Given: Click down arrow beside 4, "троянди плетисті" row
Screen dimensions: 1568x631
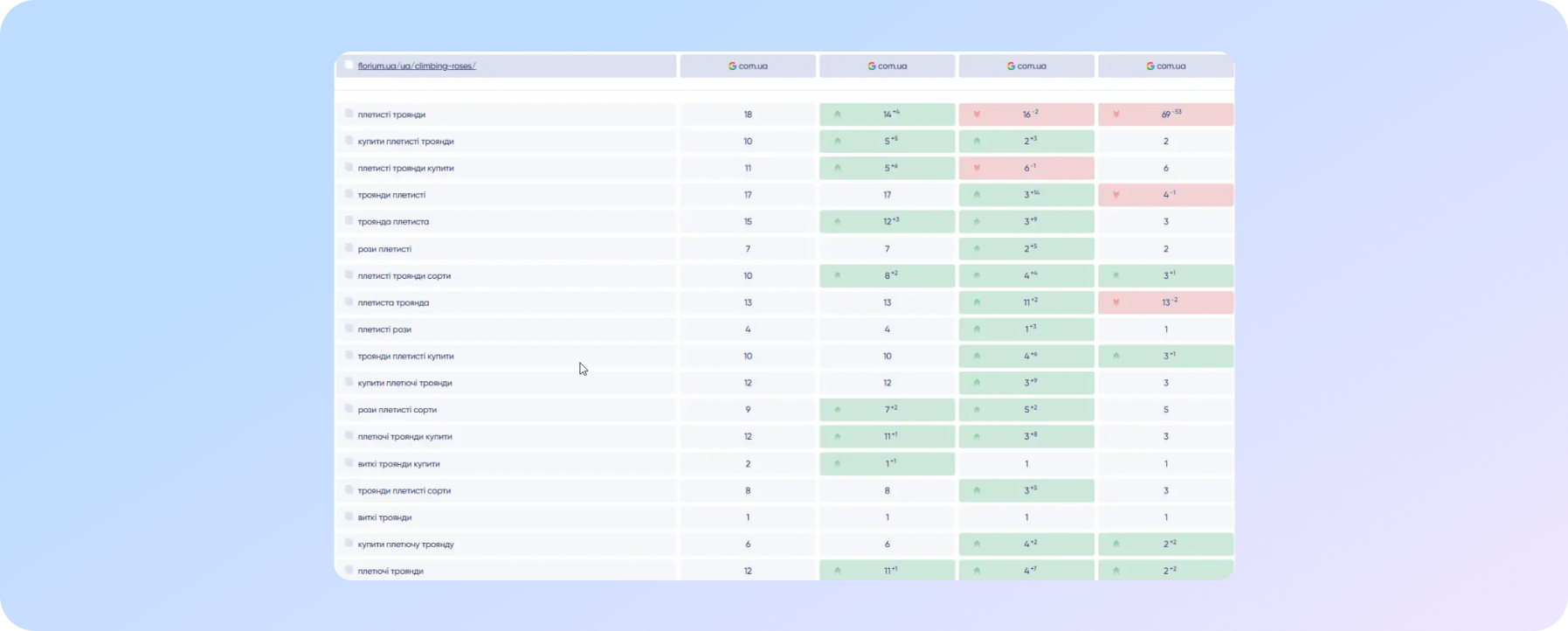Looking at the screenshot, I should pos(1116,195).
